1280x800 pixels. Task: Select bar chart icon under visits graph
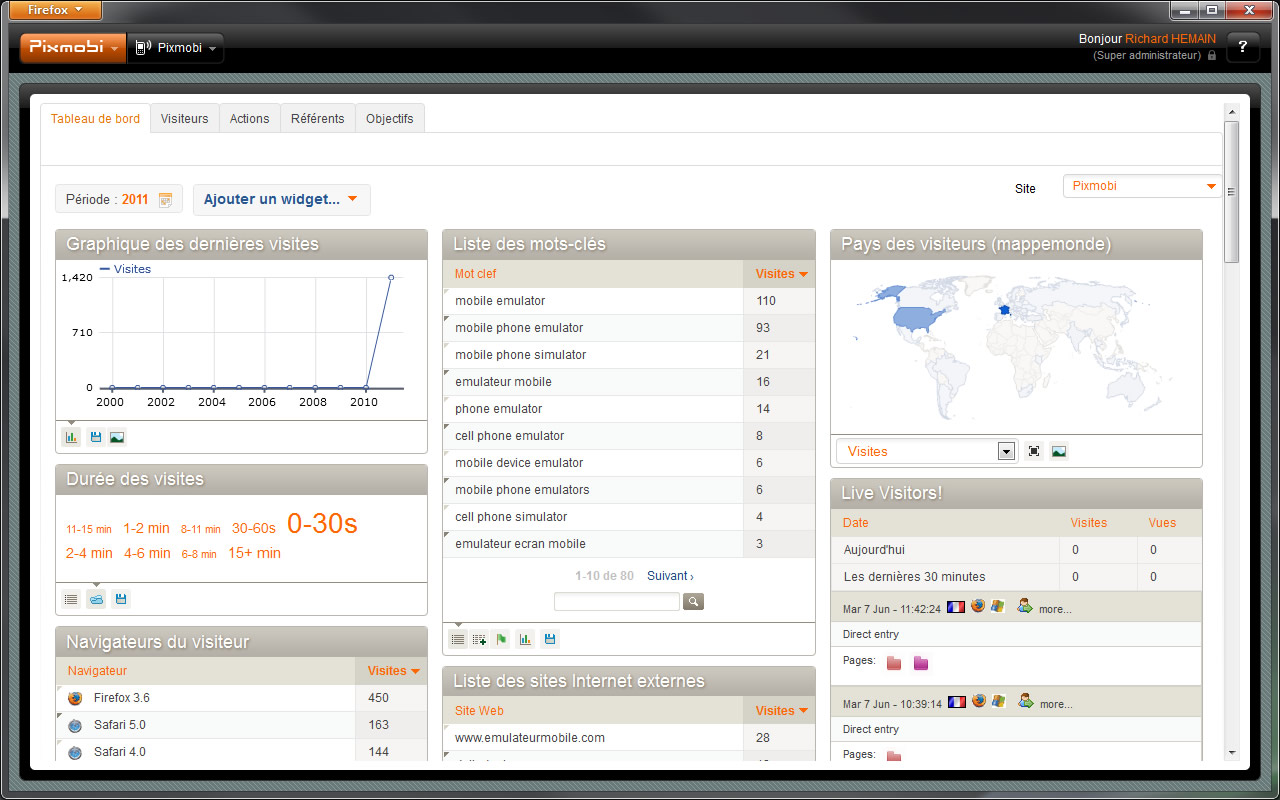(x=71, y=437)
